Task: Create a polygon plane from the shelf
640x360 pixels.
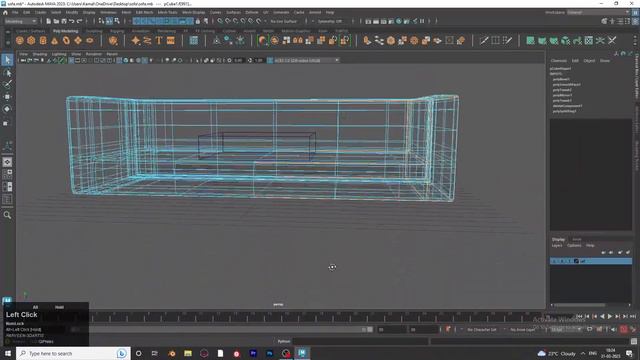Action: 78,40
